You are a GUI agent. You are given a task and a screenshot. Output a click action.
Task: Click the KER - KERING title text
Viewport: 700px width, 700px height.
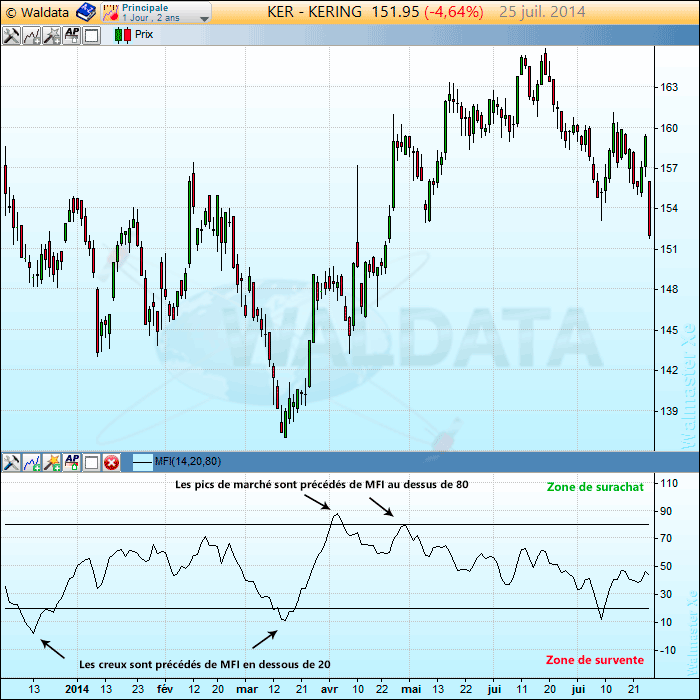click(315, 12)
